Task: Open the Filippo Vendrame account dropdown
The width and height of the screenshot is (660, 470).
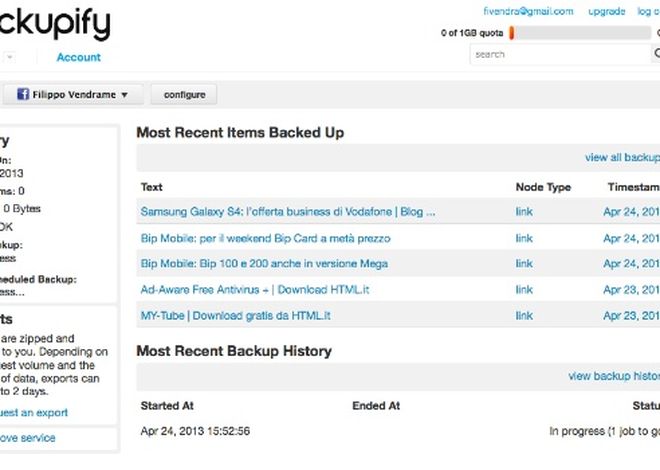Action: click(73, 94)
